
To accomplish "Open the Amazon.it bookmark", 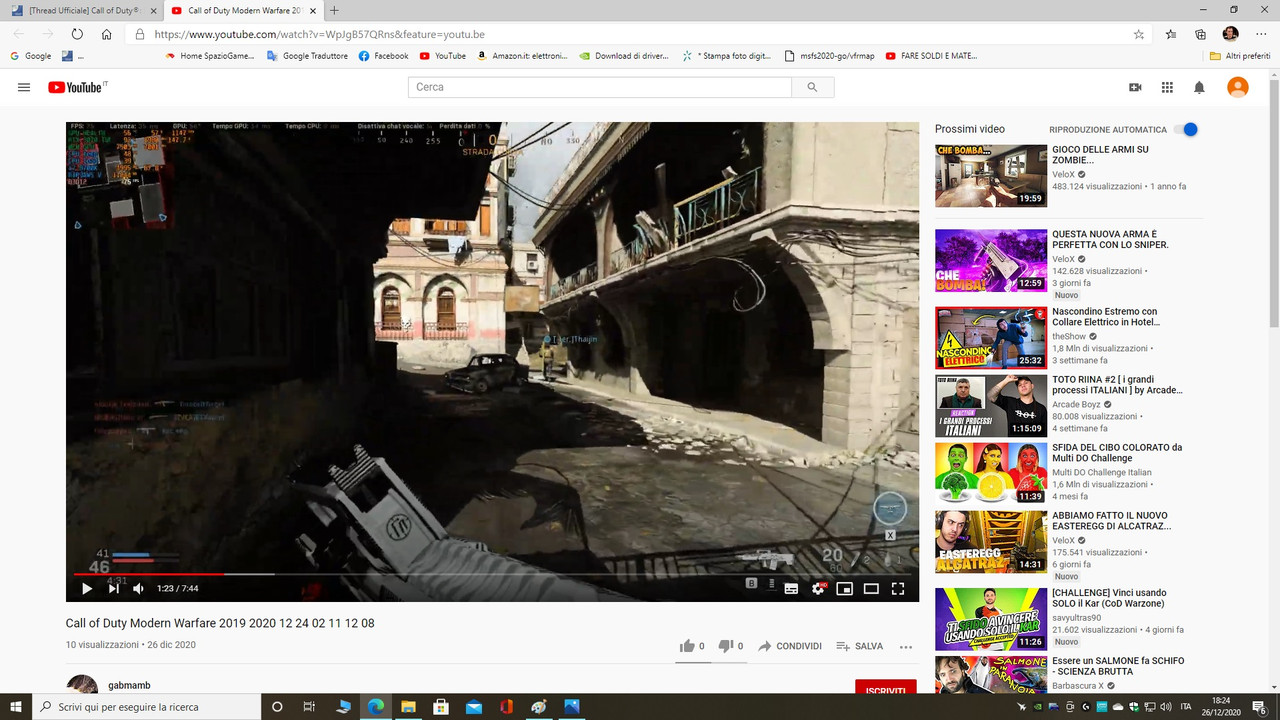I will pos(522,56).
